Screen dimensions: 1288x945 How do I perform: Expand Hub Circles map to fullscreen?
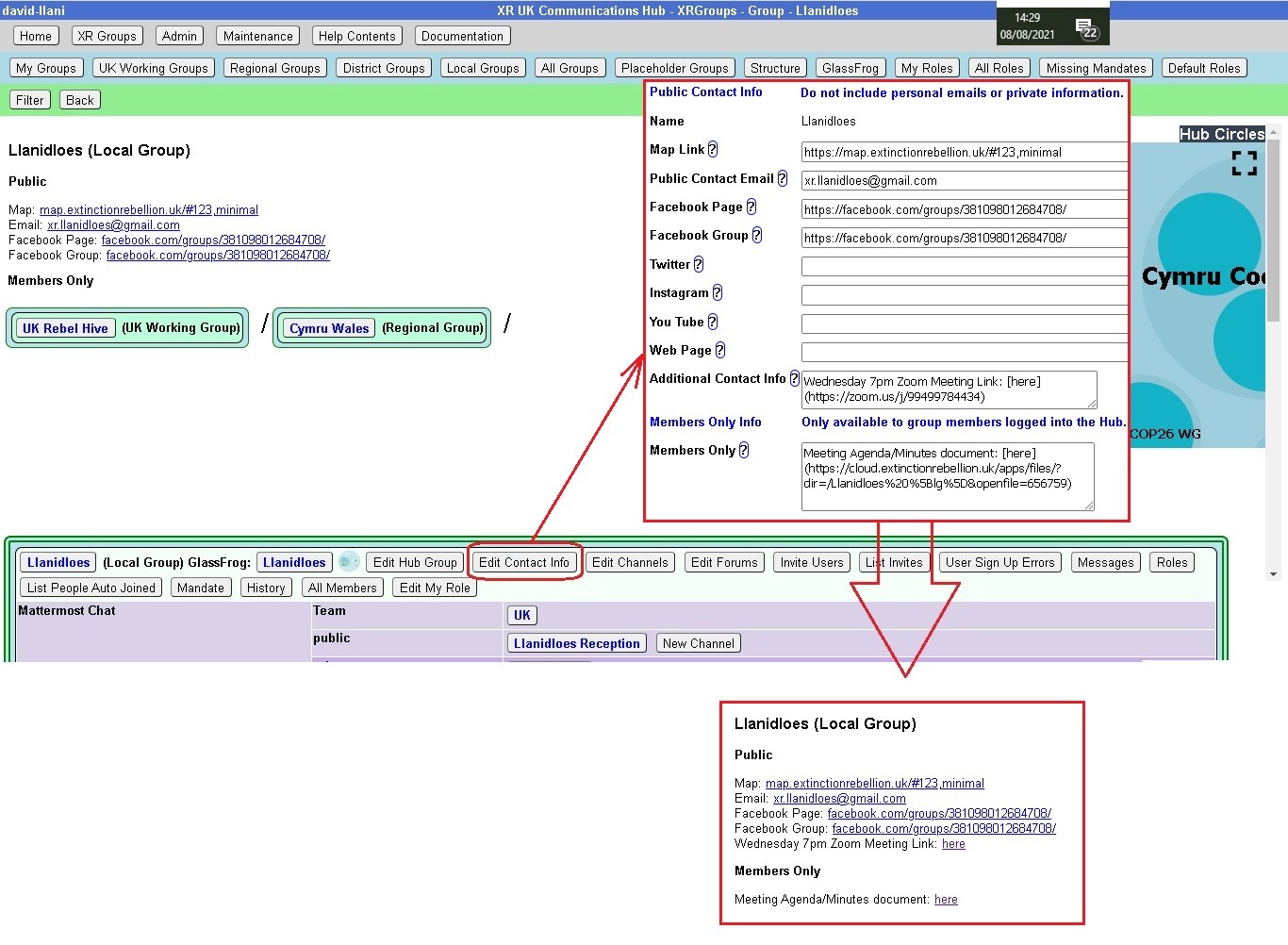(1245, 163)
